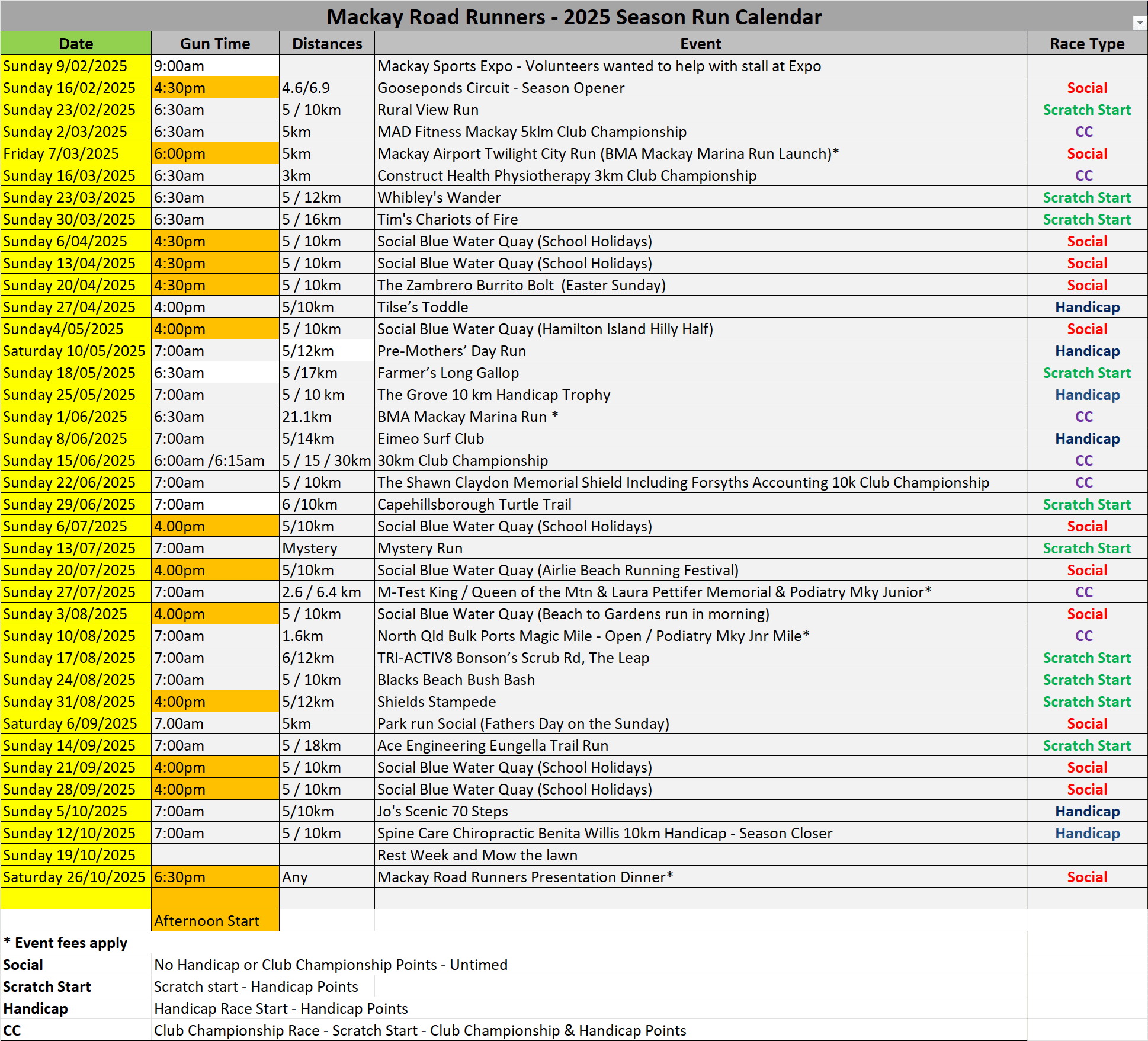
Task: Select the Afternoon Start legend cell
Action: coord(215,921)
